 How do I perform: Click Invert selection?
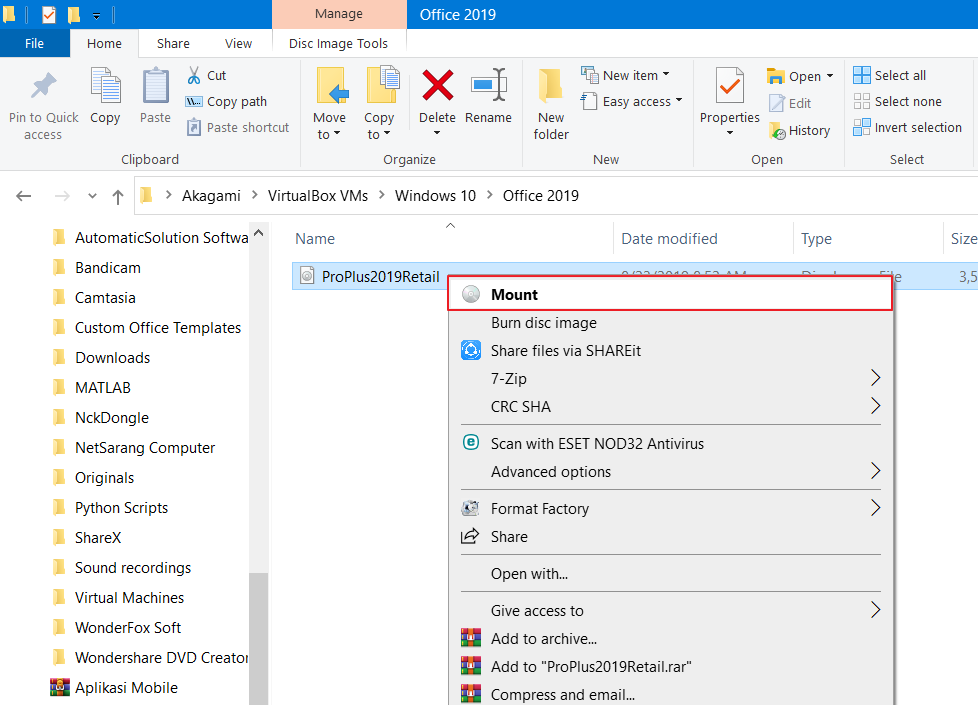tap(908, 128)
